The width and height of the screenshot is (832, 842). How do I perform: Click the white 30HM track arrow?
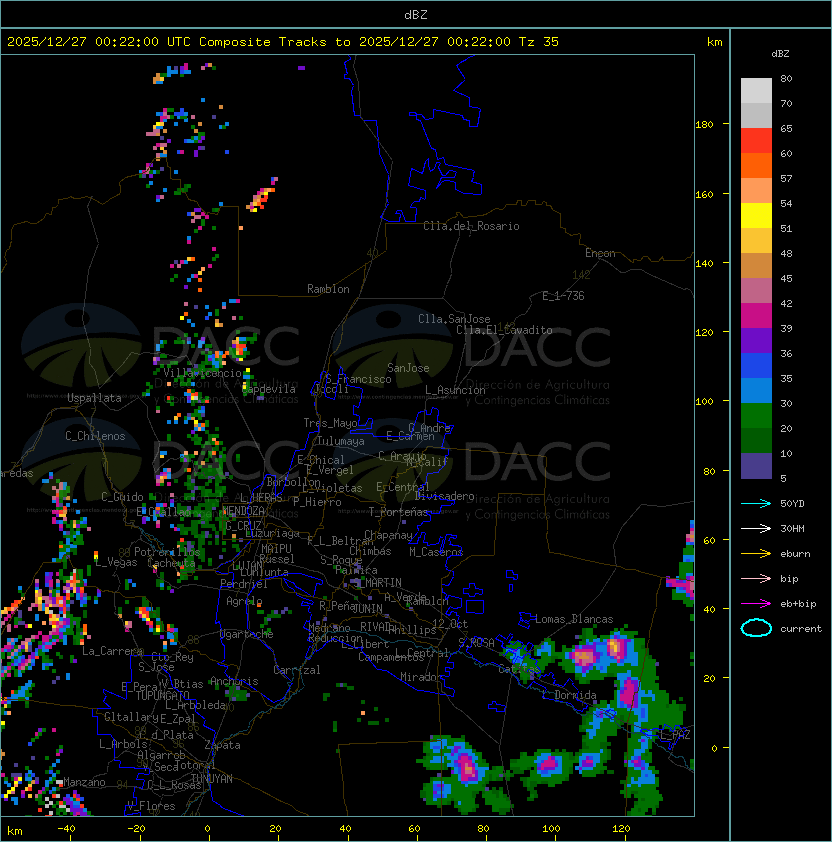(756, 529)
